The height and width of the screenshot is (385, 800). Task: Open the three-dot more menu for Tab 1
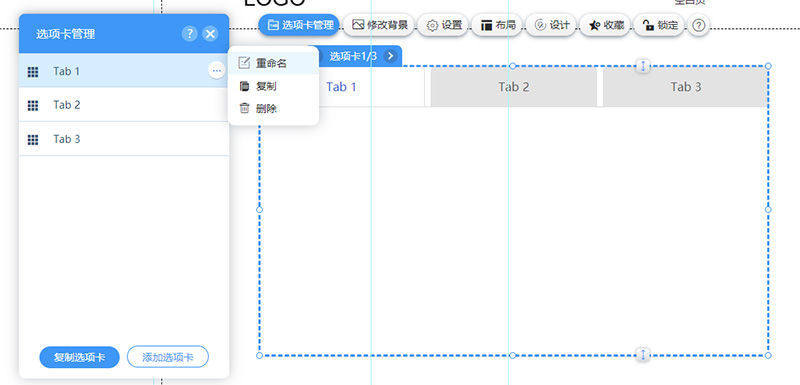(217, 71)
